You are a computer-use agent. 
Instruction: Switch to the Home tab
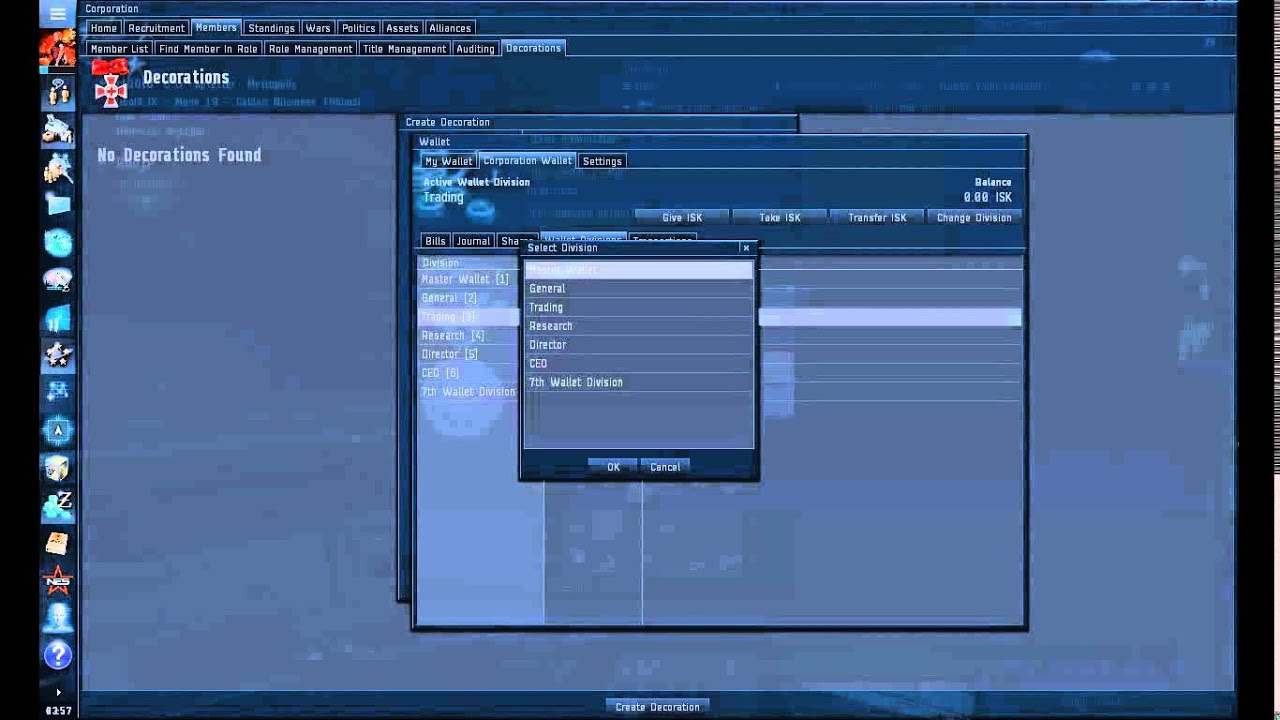(104, 28)
